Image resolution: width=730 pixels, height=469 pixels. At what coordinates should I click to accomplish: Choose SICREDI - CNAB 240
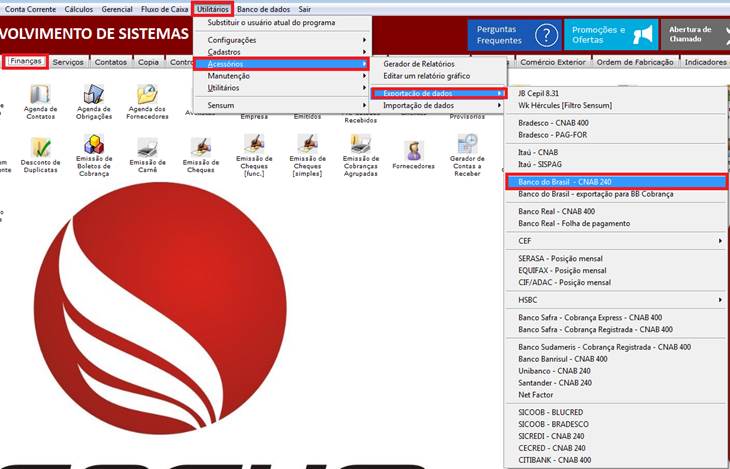pos(617,436)
